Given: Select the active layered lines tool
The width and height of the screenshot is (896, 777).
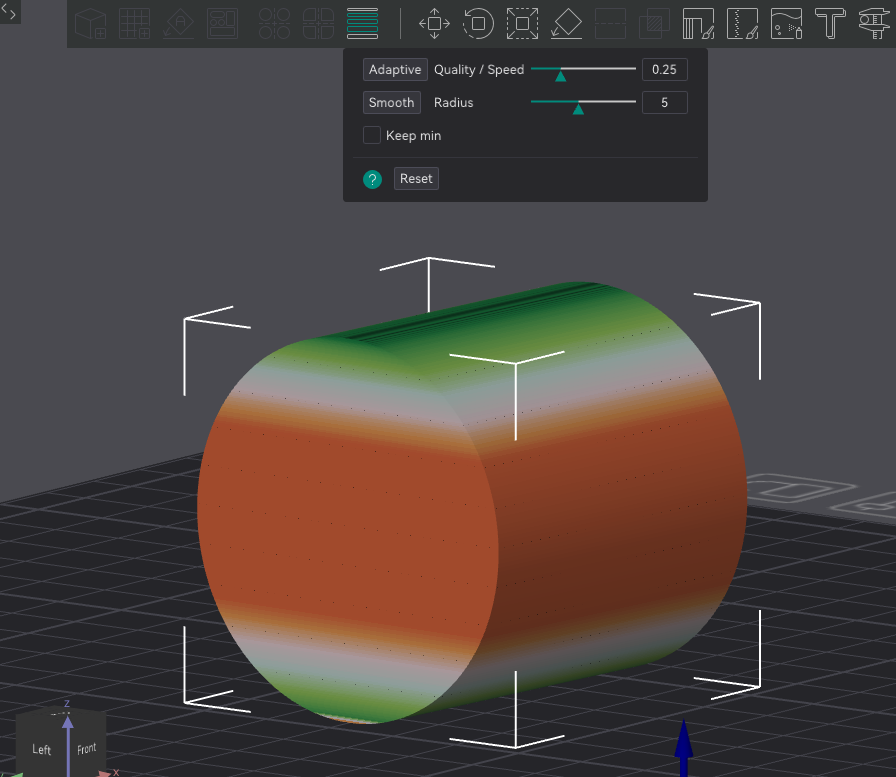Looking at the screenshot, I should 362,23.
